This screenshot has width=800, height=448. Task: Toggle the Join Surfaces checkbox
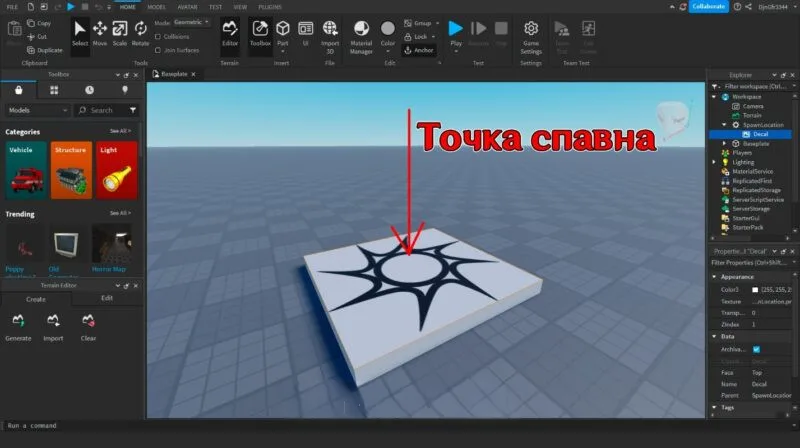coord(158,50)
